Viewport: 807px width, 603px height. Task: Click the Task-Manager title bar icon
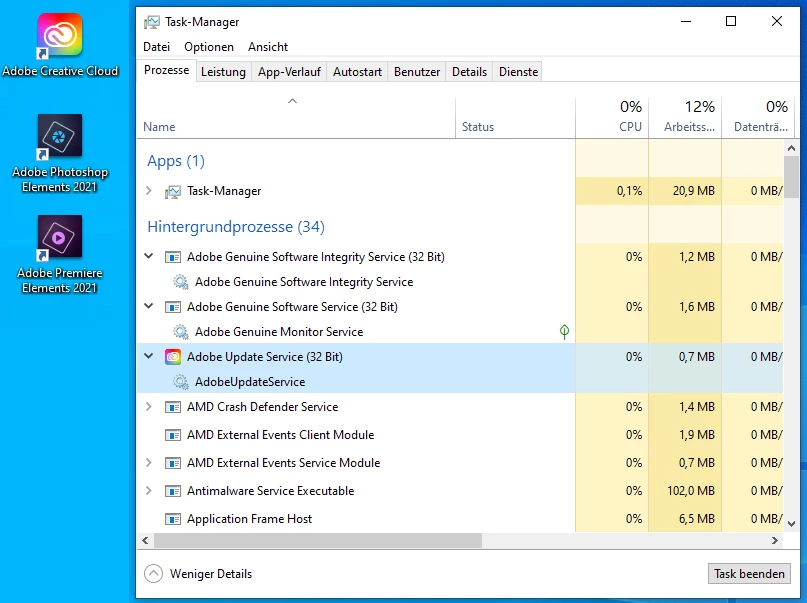coord(152,22)
